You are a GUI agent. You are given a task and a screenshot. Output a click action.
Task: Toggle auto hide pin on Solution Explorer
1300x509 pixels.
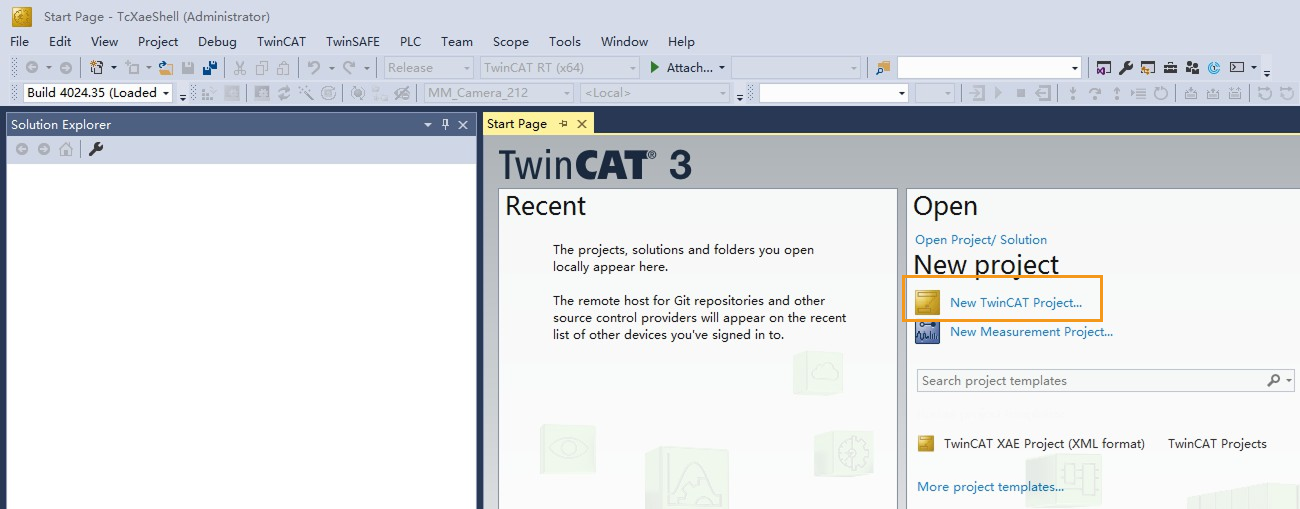coord(445,125)
